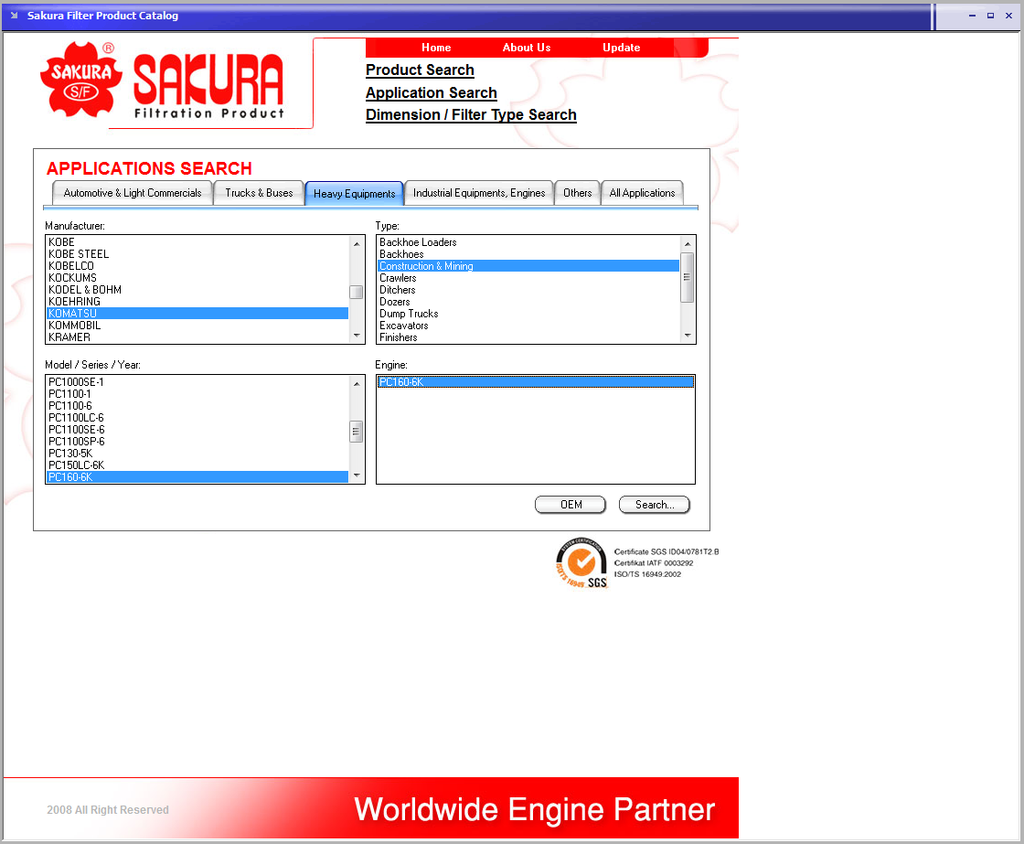Open the About Us page
1024x844 pixels.
click(x=526, y=48)
